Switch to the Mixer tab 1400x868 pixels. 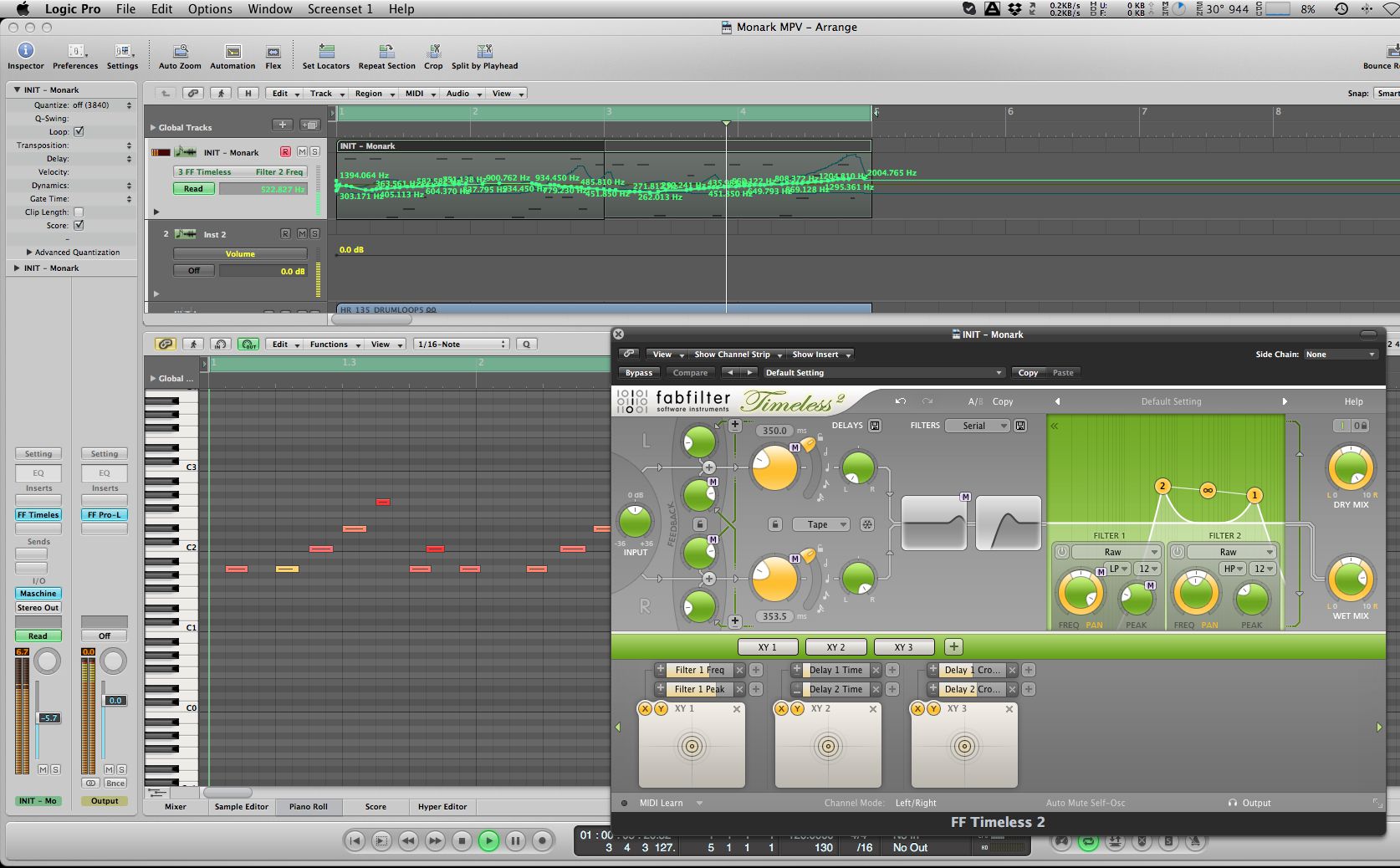176,807
